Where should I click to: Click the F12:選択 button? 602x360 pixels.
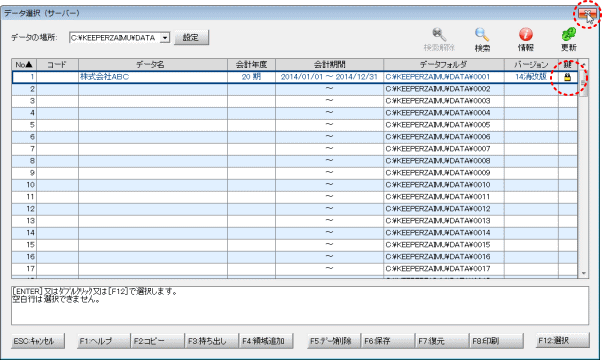(x=562, y=340)
